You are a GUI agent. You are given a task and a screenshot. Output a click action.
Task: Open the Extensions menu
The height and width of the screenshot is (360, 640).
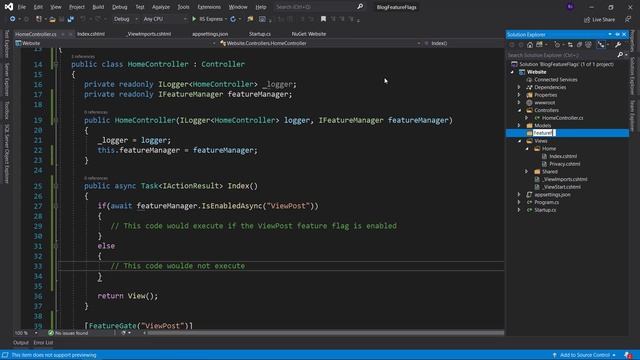pyautogui.click(x=209, y=7)
